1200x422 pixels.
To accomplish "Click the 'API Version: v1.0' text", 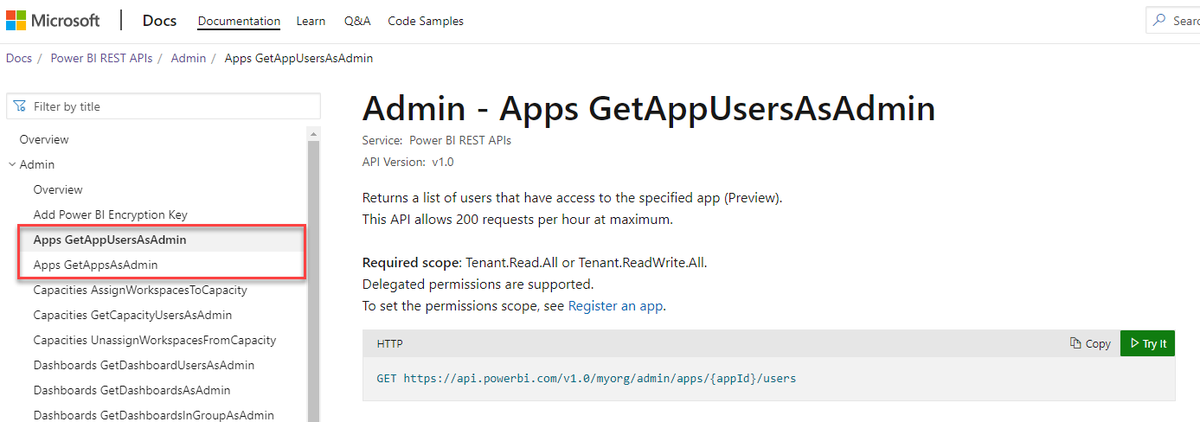I will coord(409,161).
